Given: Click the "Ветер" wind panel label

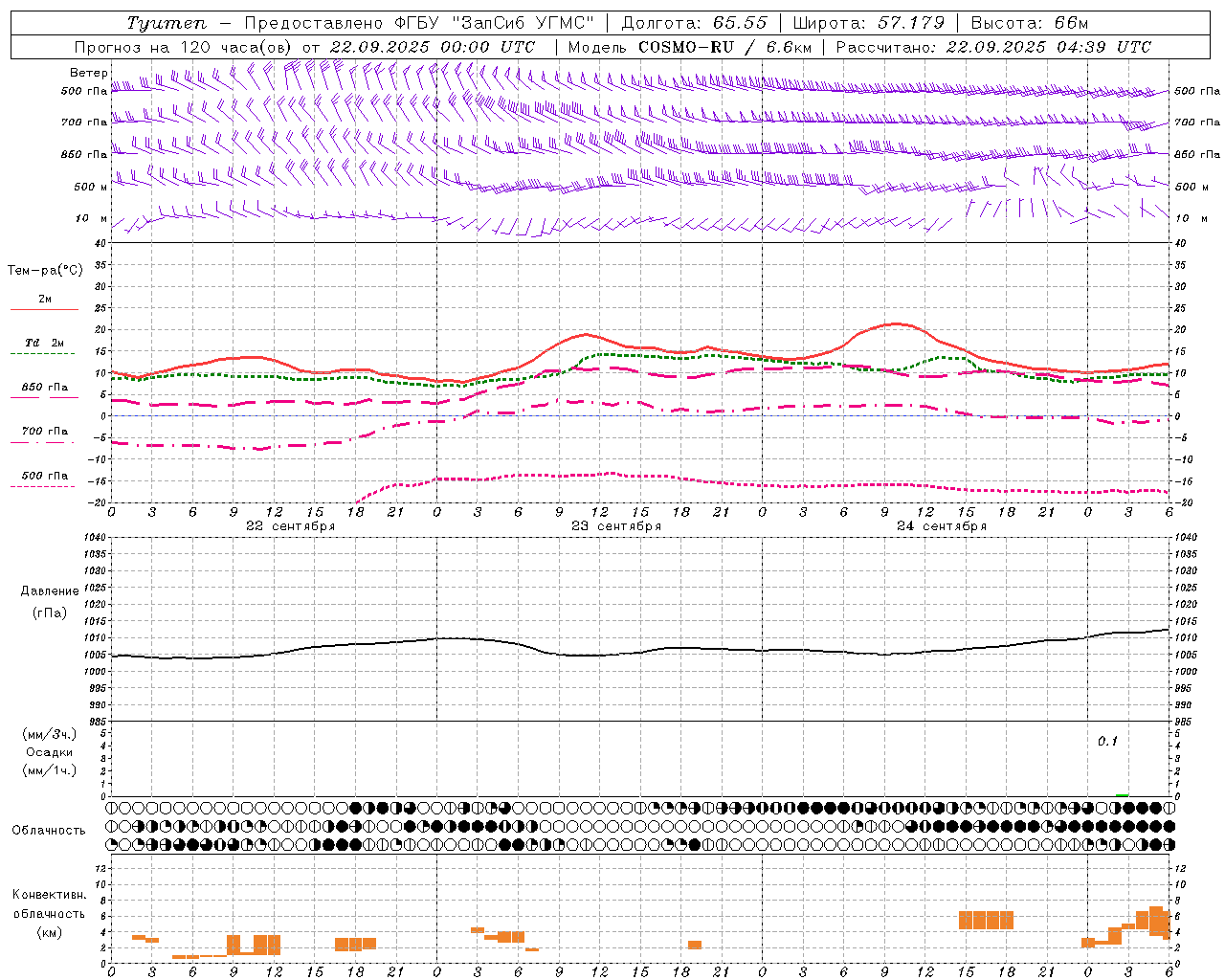Looking at the screenshot, I should (x=88, y=73).
